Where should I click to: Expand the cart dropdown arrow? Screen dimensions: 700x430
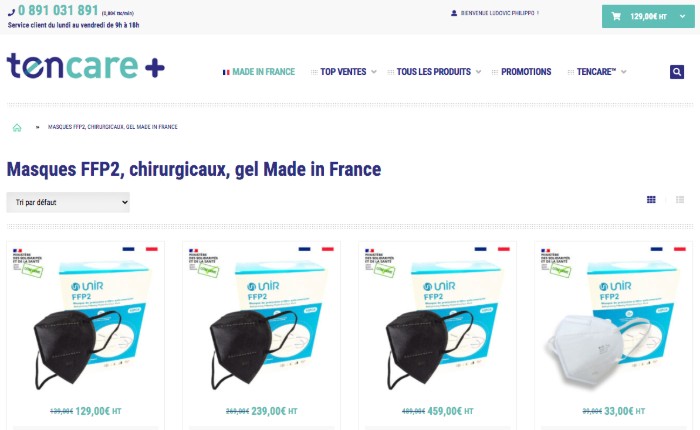click(x=682, y=17)
